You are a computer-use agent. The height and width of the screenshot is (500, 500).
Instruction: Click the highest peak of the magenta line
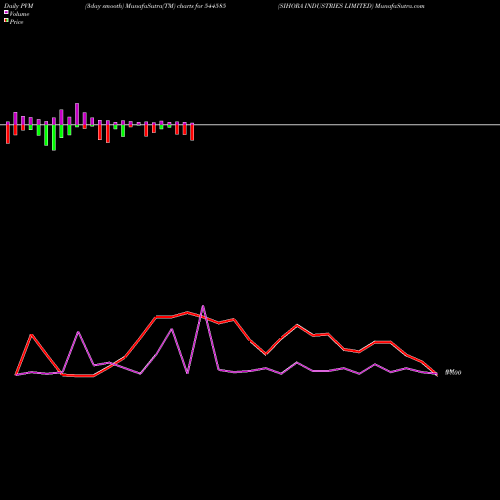pos(203,306)
